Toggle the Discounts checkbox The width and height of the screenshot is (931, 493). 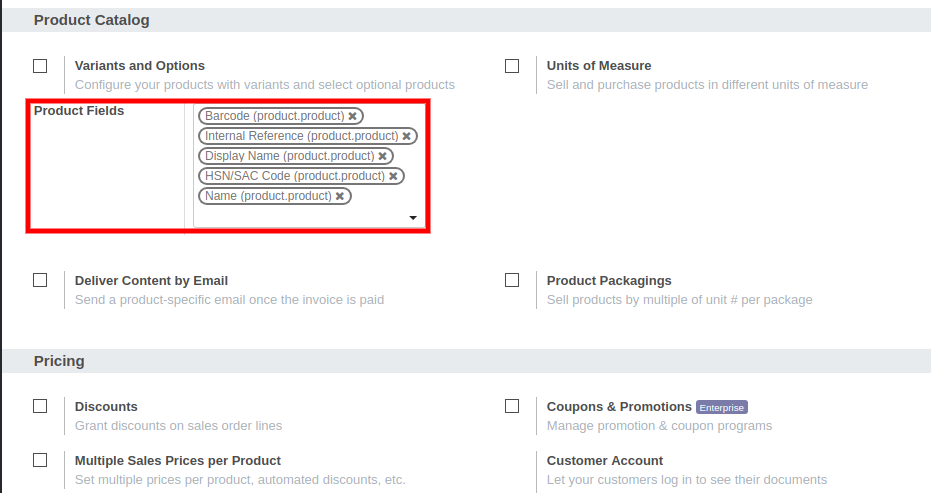(40, 406)
